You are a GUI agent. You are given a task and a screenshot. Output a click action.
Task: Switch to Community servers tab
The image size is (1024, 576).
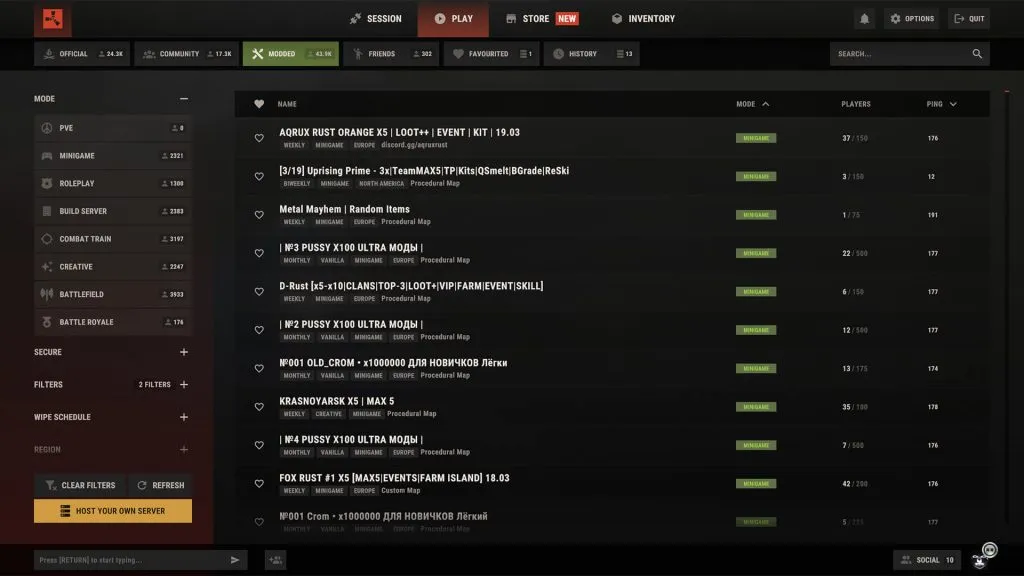pos(187,54)
